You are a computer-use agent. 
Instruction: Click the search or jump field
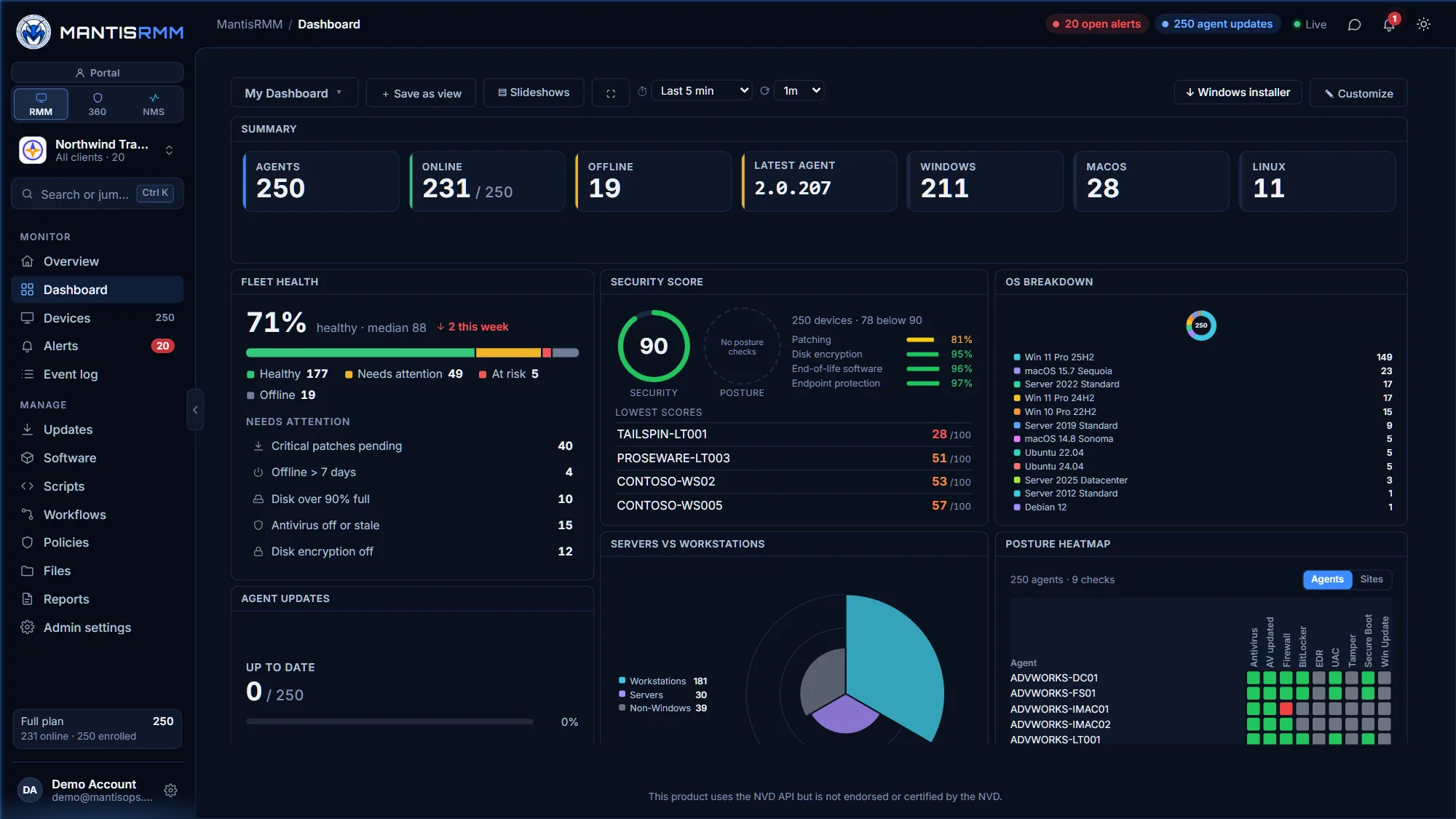(x=98, y=194)
